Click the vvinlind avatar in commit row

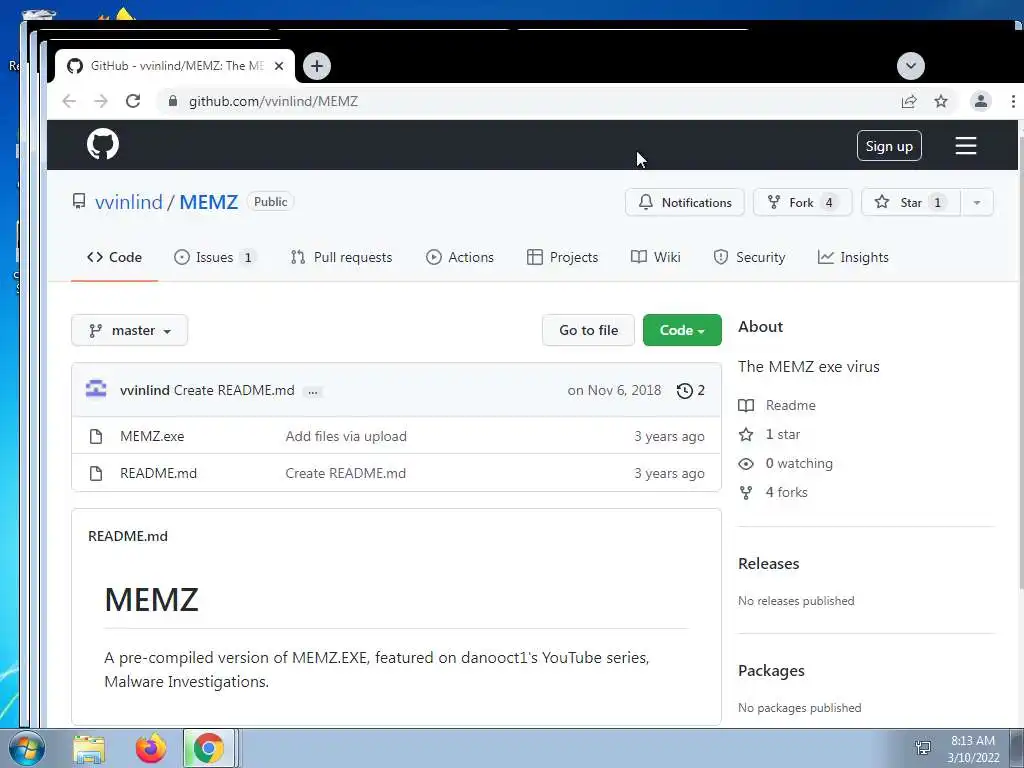tap(96, 389)
